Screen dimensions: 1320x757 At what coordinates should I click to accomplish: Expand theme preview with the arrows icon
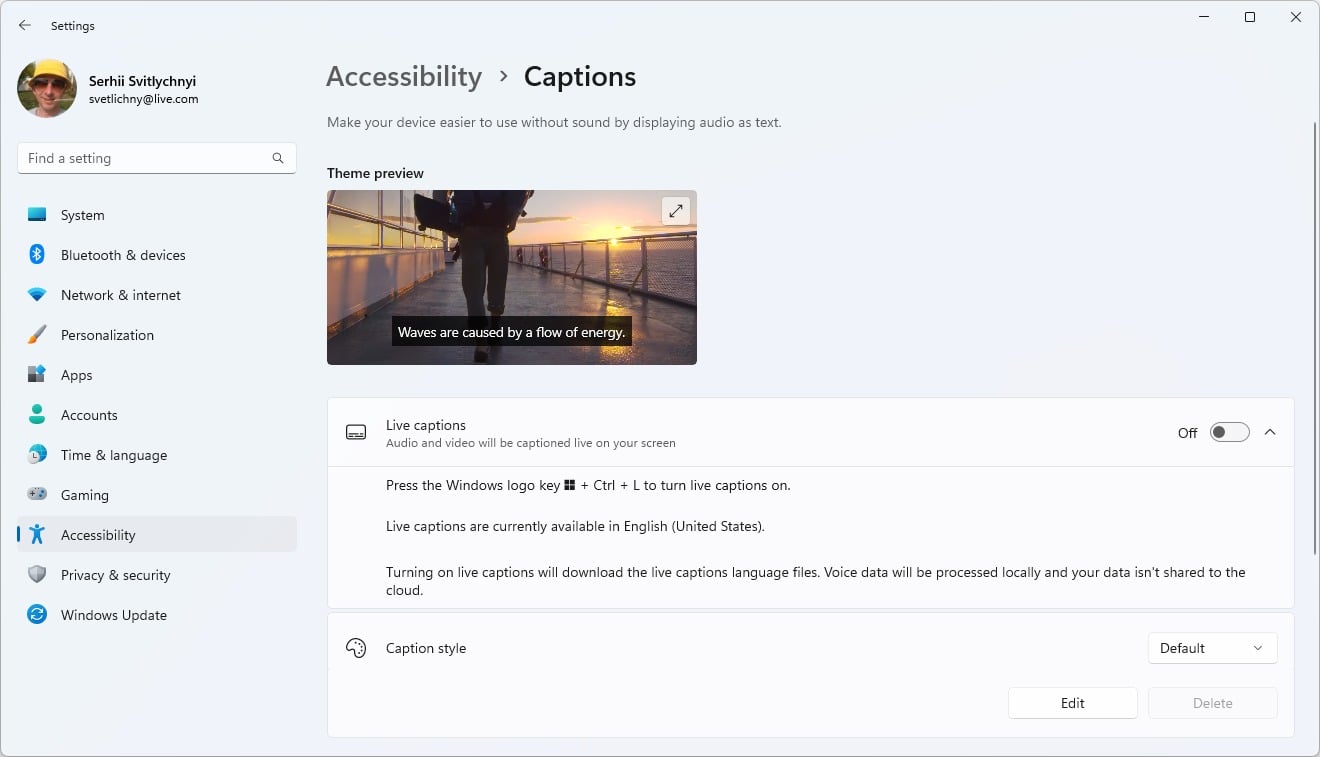click(x=676, y=210)
